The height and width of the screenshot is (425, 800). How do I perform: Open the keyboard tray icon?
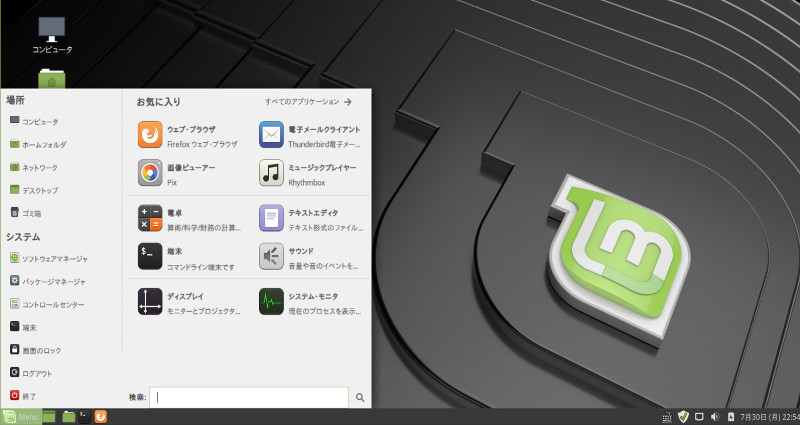[666, 417]
